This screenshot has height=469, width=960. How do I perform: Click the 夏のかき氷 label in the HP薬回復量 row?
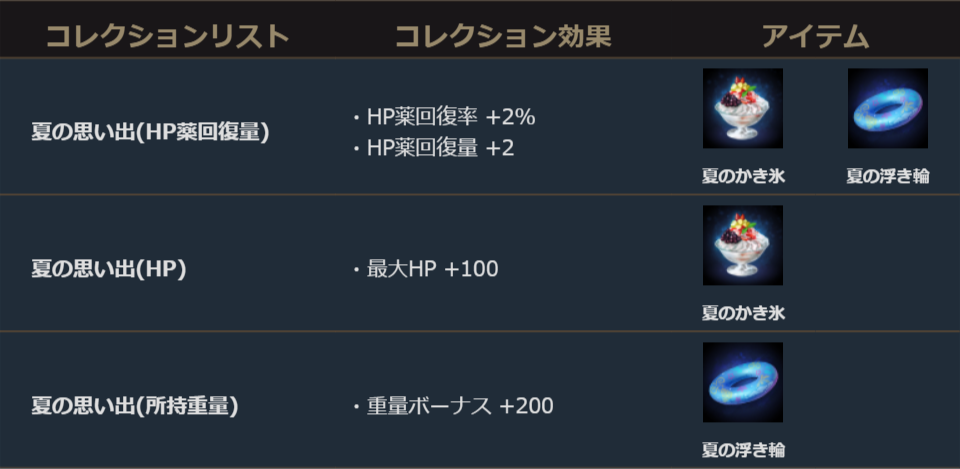pos(742,177)
